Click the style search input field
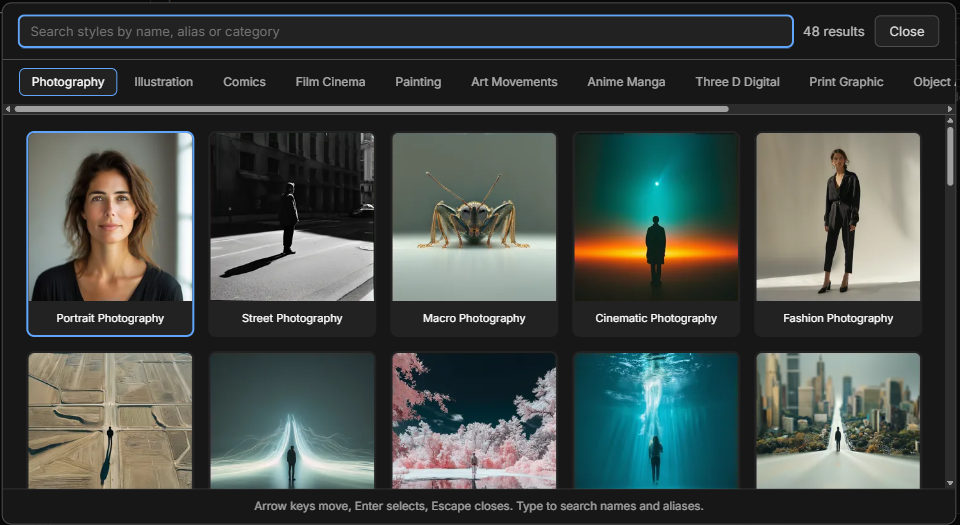The height and width of the screenshot is (525, 960). point(405,31)
